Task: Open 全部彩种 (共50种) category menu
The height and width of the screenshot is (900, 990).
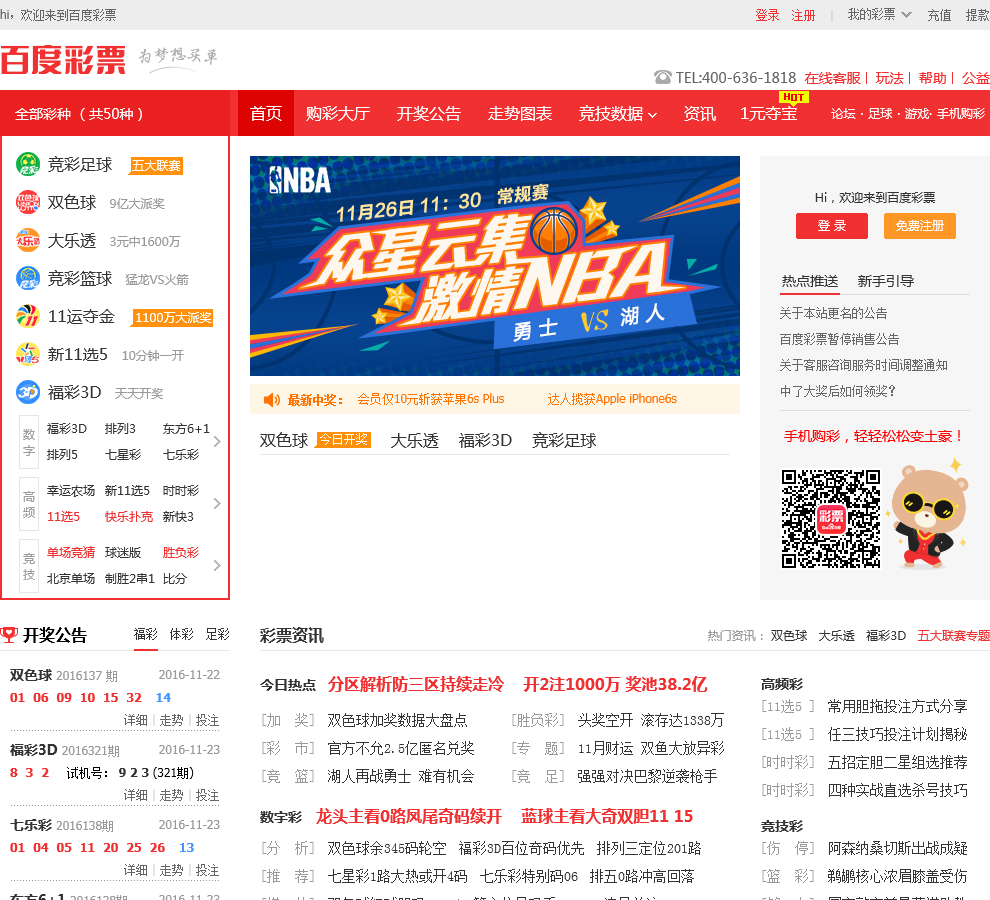Action: pos(115,114)
